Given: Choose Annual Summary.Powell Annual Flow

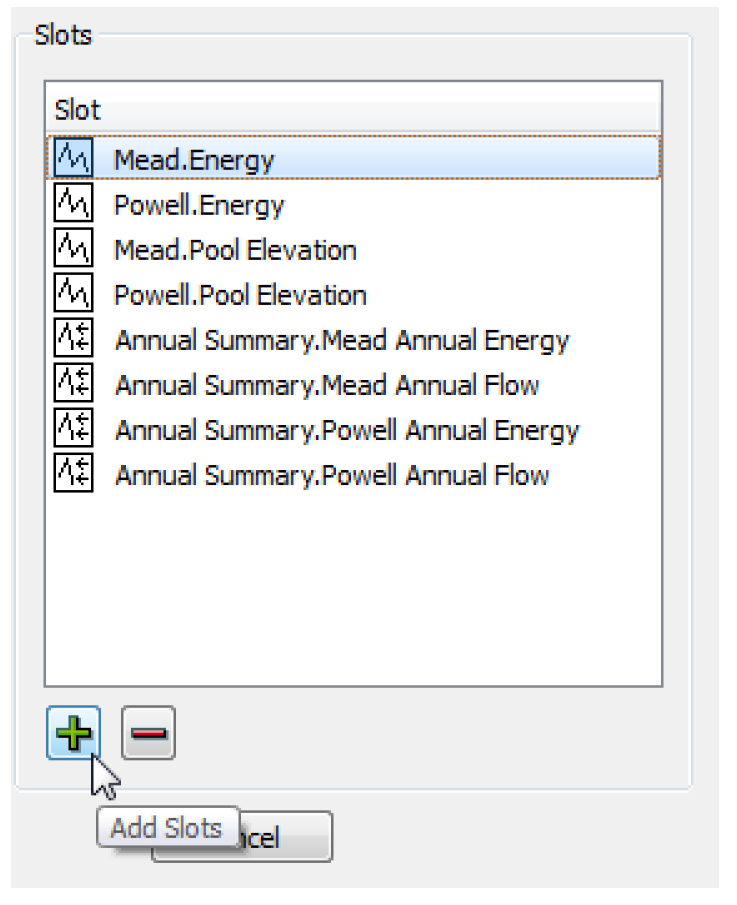Looking at the screenshot, I should [x=332, y=476].
